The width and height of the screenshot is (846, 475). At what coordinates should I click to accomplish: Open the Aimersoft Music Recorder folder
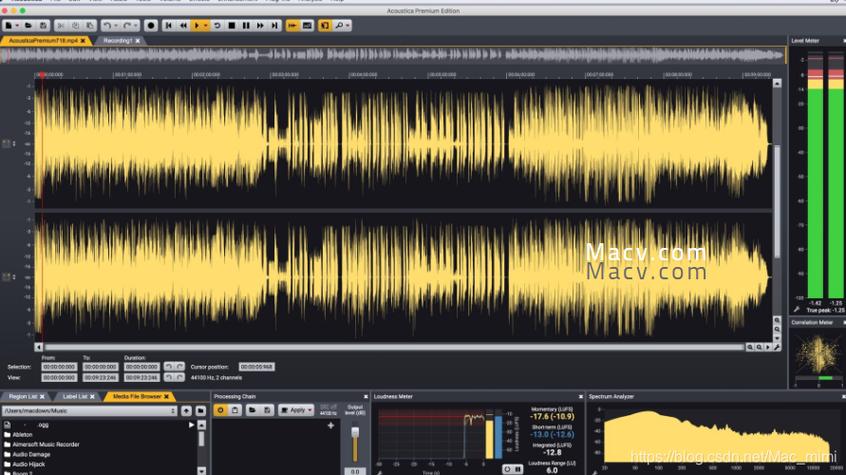(42, 444)
